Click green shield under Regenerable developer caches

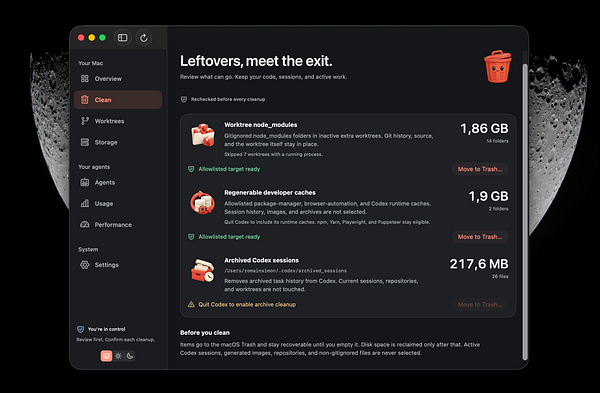point(191,237)
